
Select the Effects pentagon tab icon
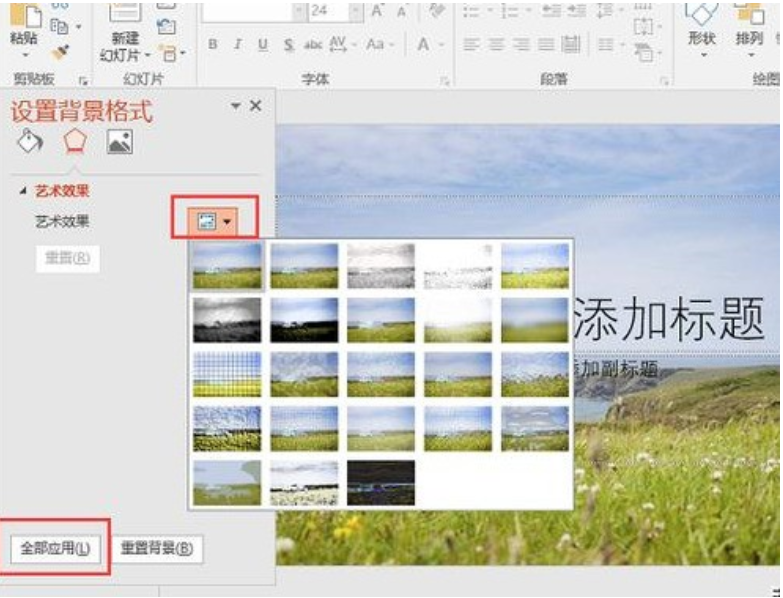point(74,142)
